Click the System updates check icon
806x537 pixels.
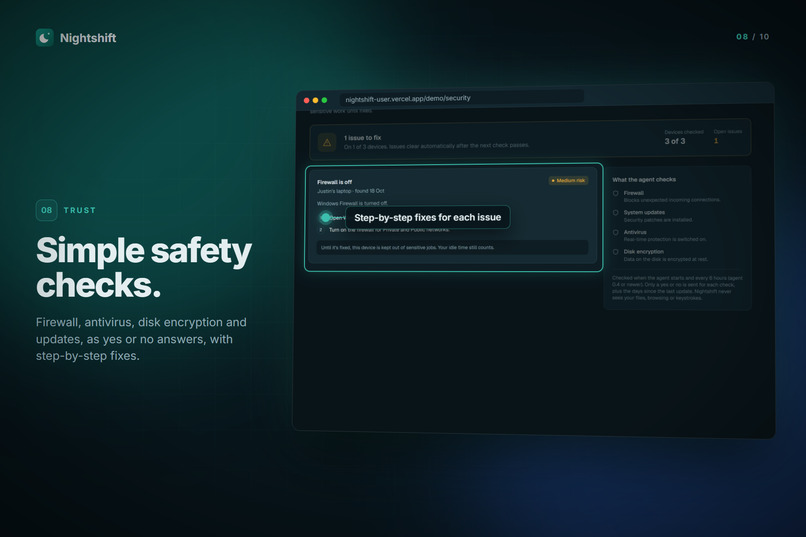[615, 213]
